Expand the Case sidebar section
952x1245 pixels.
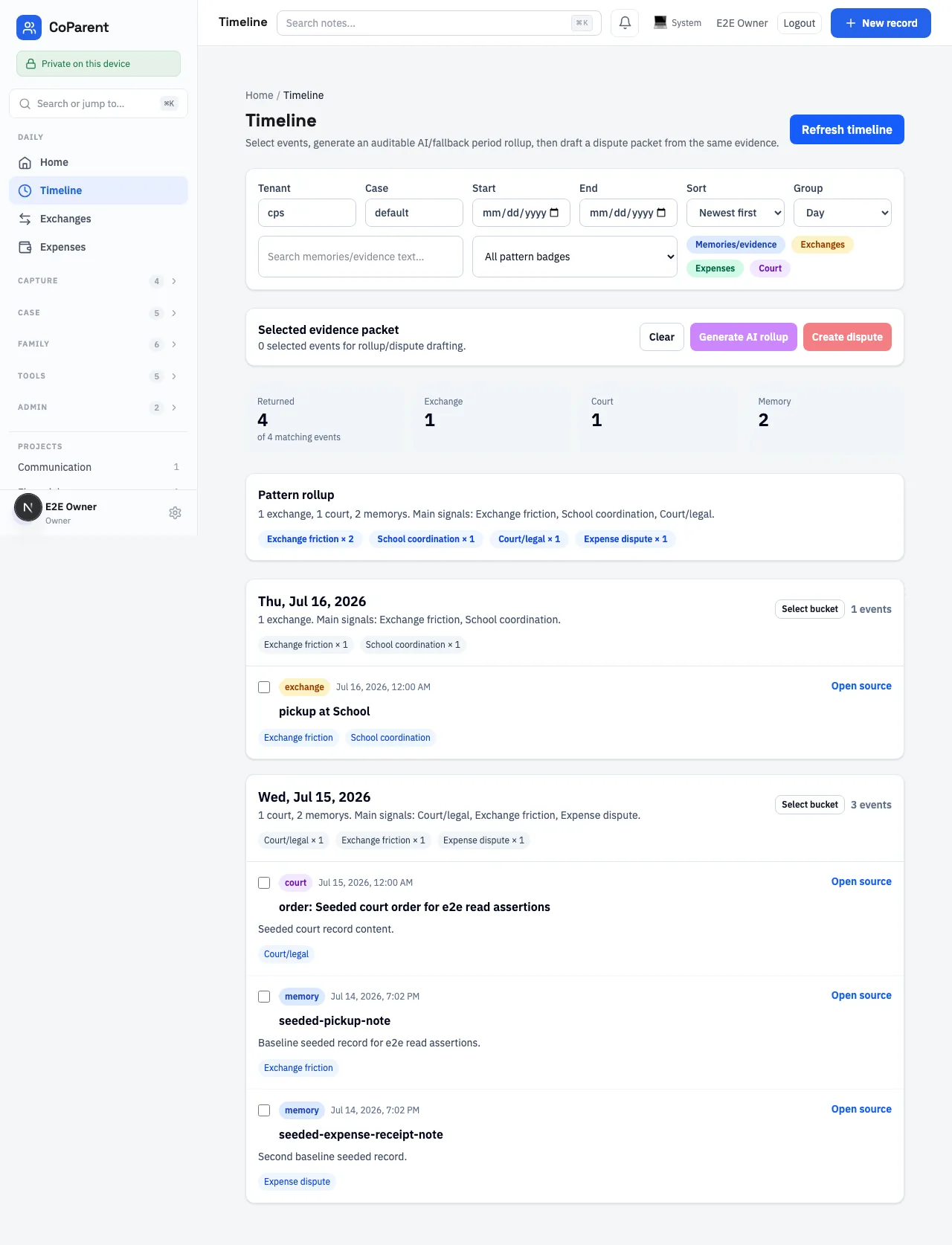coord(98,313)
